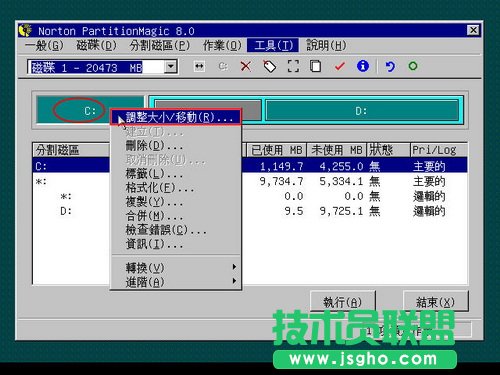Click the 狀態 column header
This screenshot has height=375, width=500.
point(388,150)
